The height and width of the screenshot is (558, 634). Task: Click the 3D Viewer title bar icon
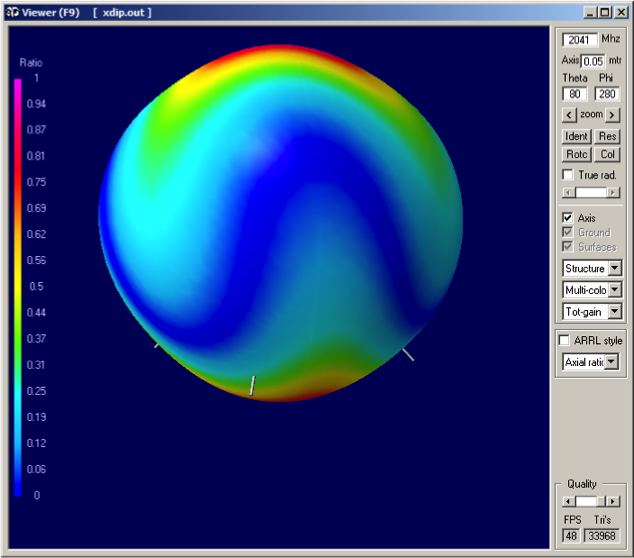13,12
